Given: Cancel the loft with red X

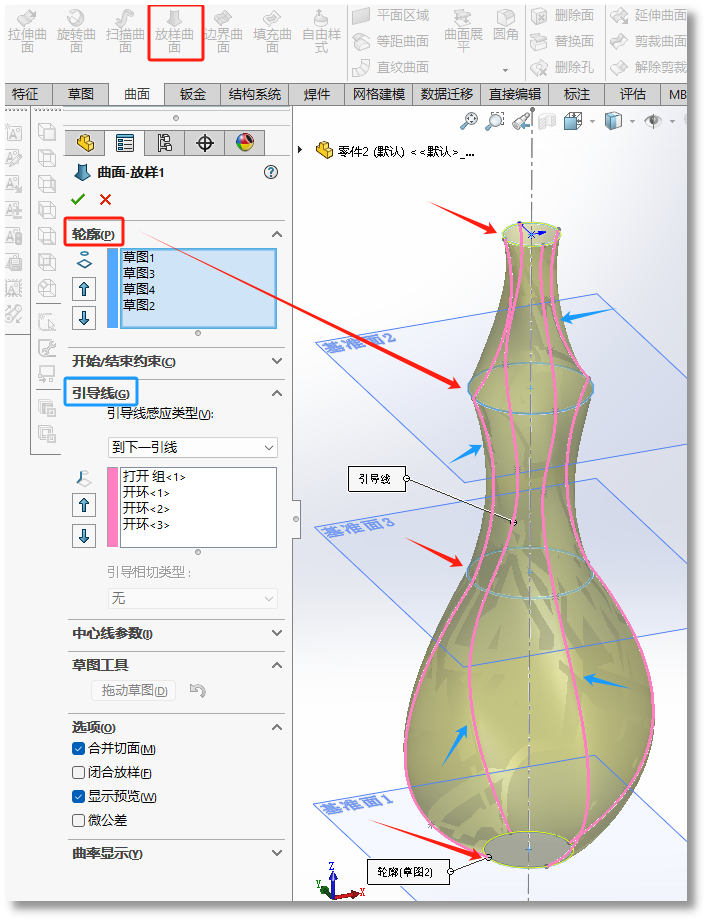Looking at the screenshot, I should coord(106,199).
